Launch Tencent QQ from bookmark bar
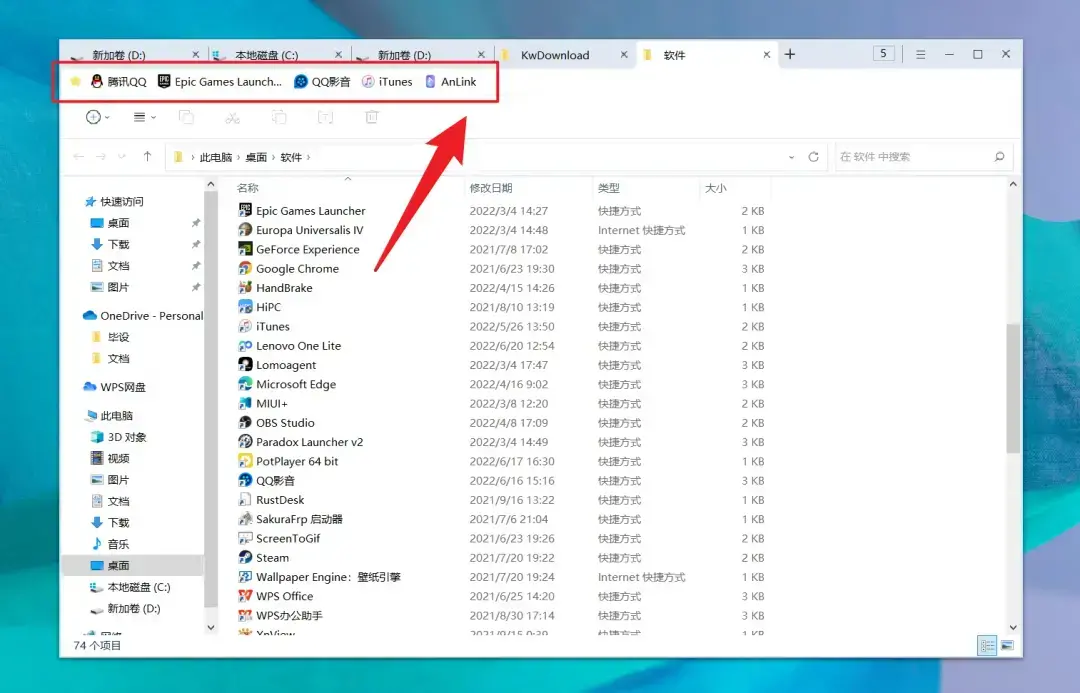Screen dimensions: 1080x693 (119, 82)
